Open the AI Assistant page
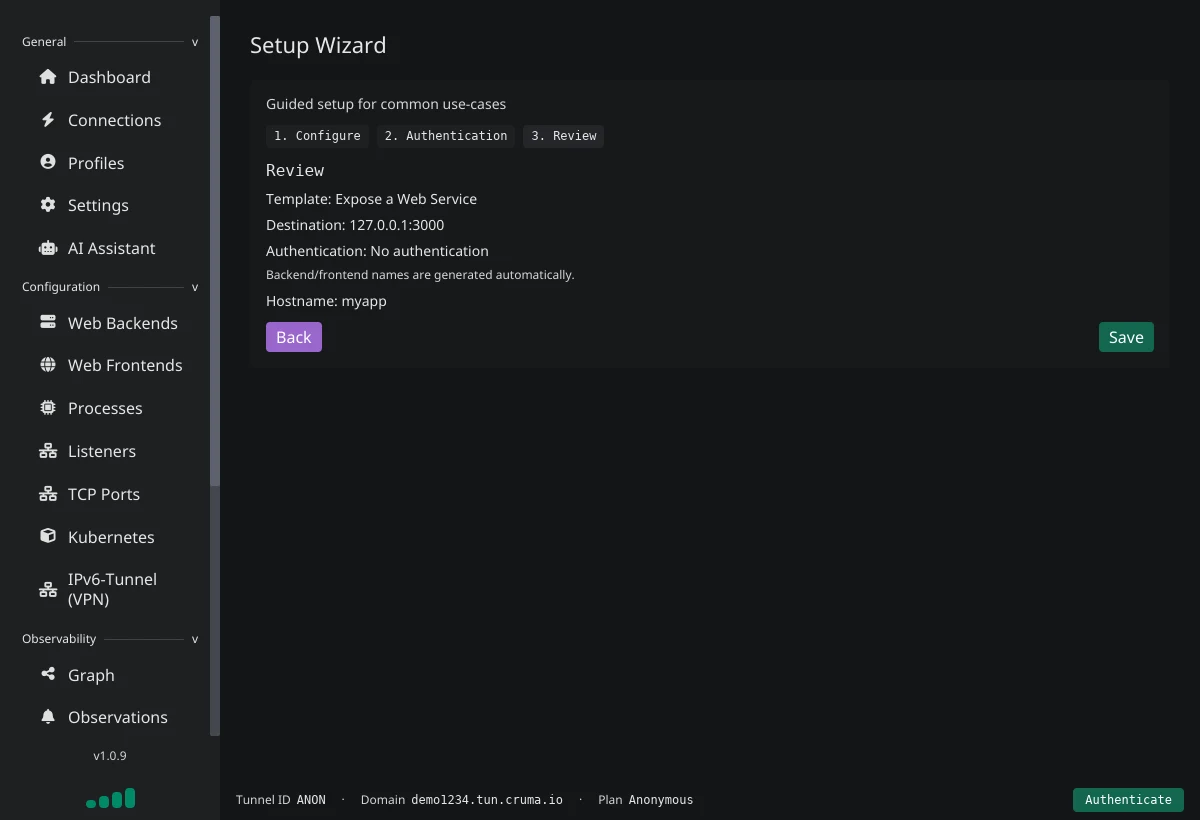The height and width of the screenshot is (820, 1200). click(110, 248)
